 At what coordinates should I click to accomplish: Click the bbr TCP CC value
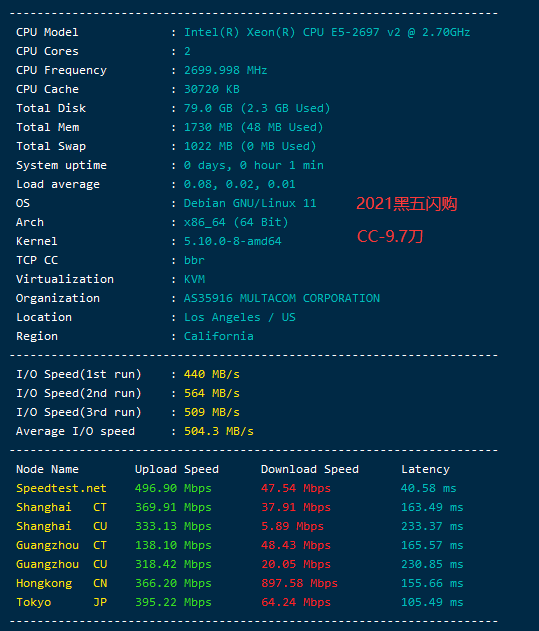(x=194, y=260)
